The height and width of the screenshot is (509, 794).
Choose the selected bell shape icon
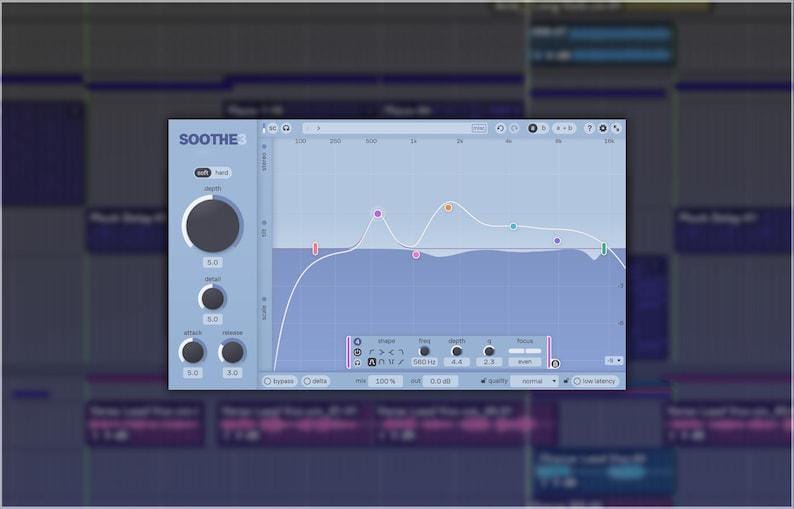[371, 362]
